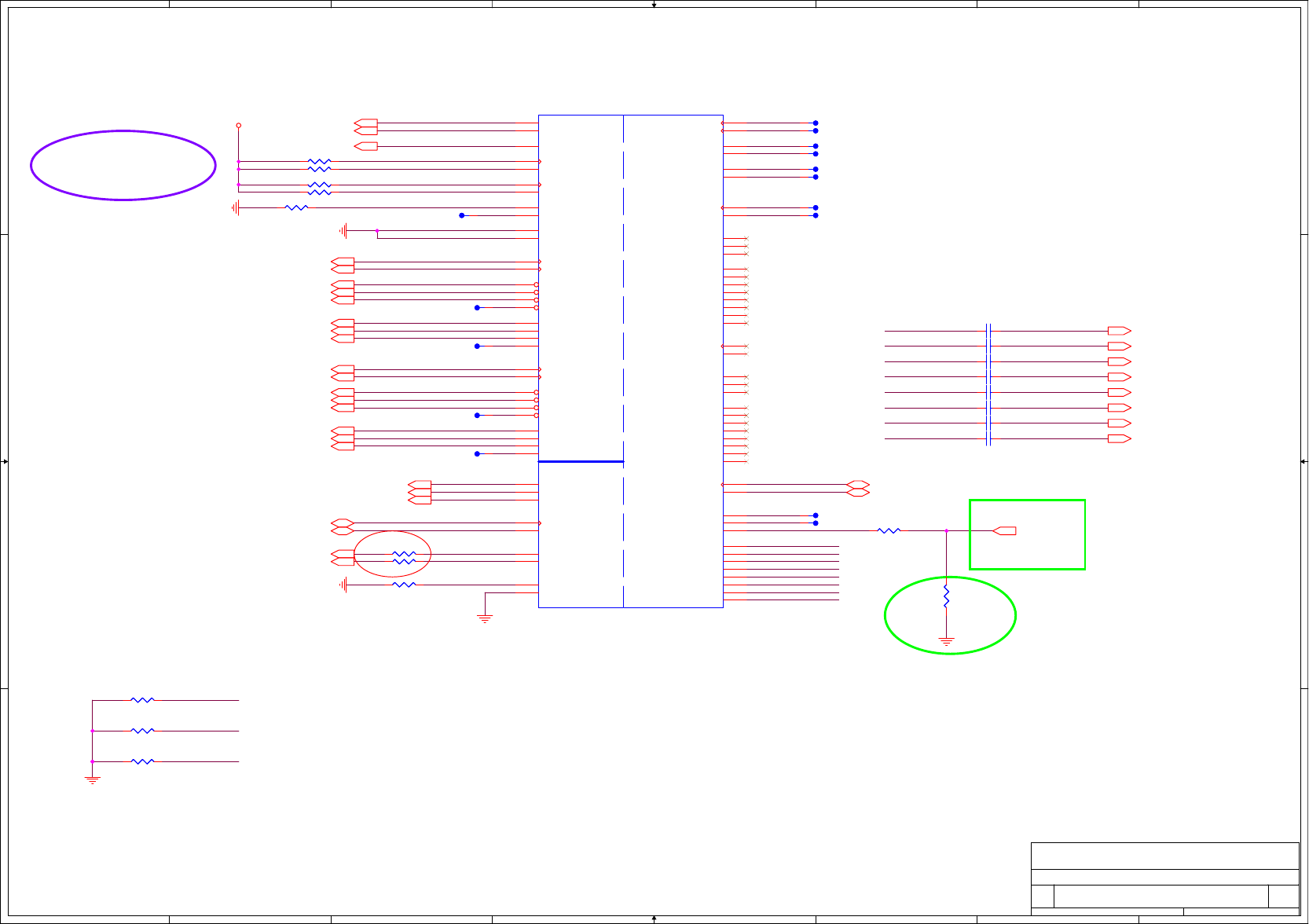This screenshot has width=1309, height=924.
Task: Click the top capacitor in the eight-capacitor array
Action: [988, 331]
